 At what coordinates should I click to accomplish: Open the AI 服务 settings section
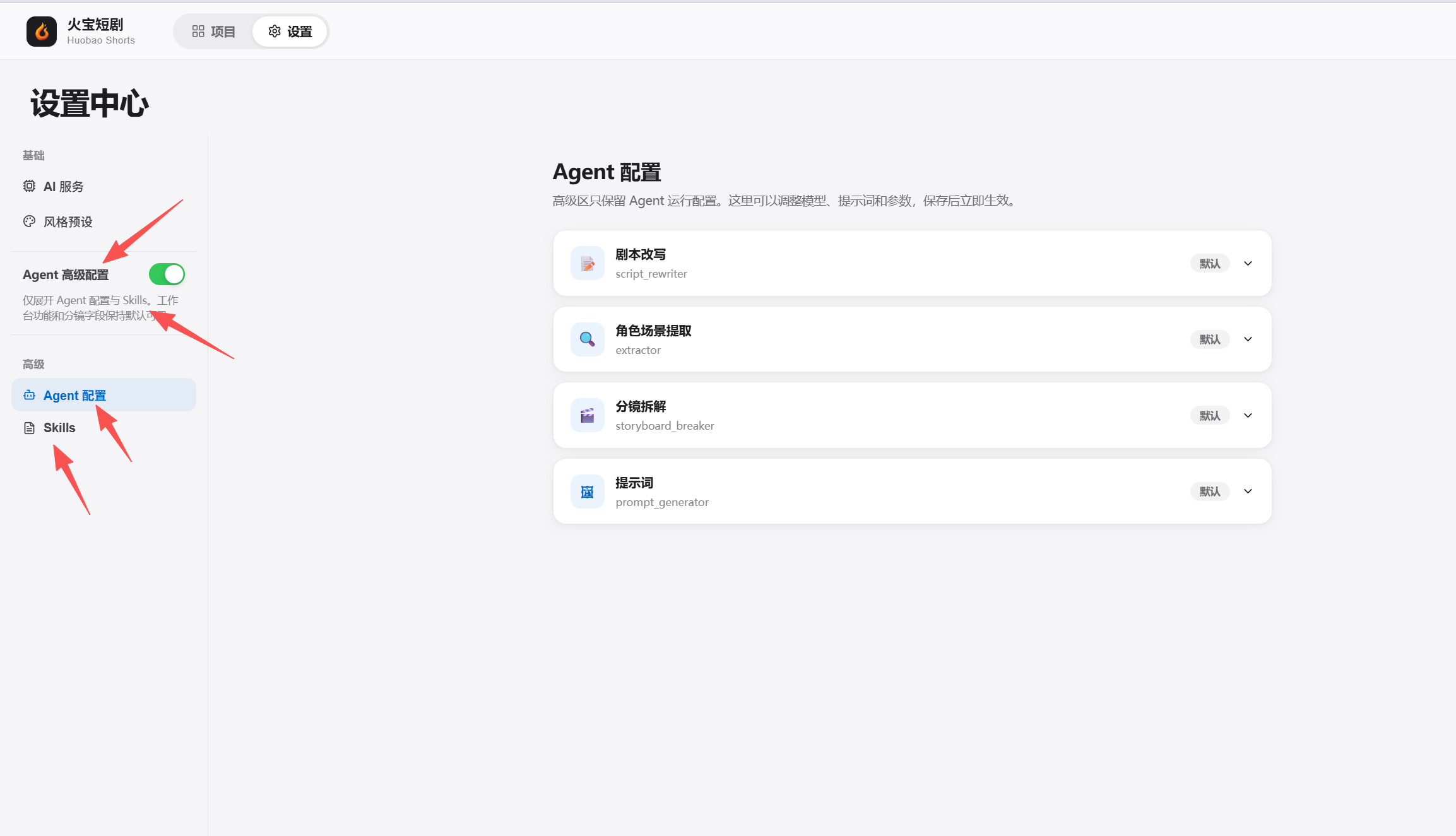(104, 186)
